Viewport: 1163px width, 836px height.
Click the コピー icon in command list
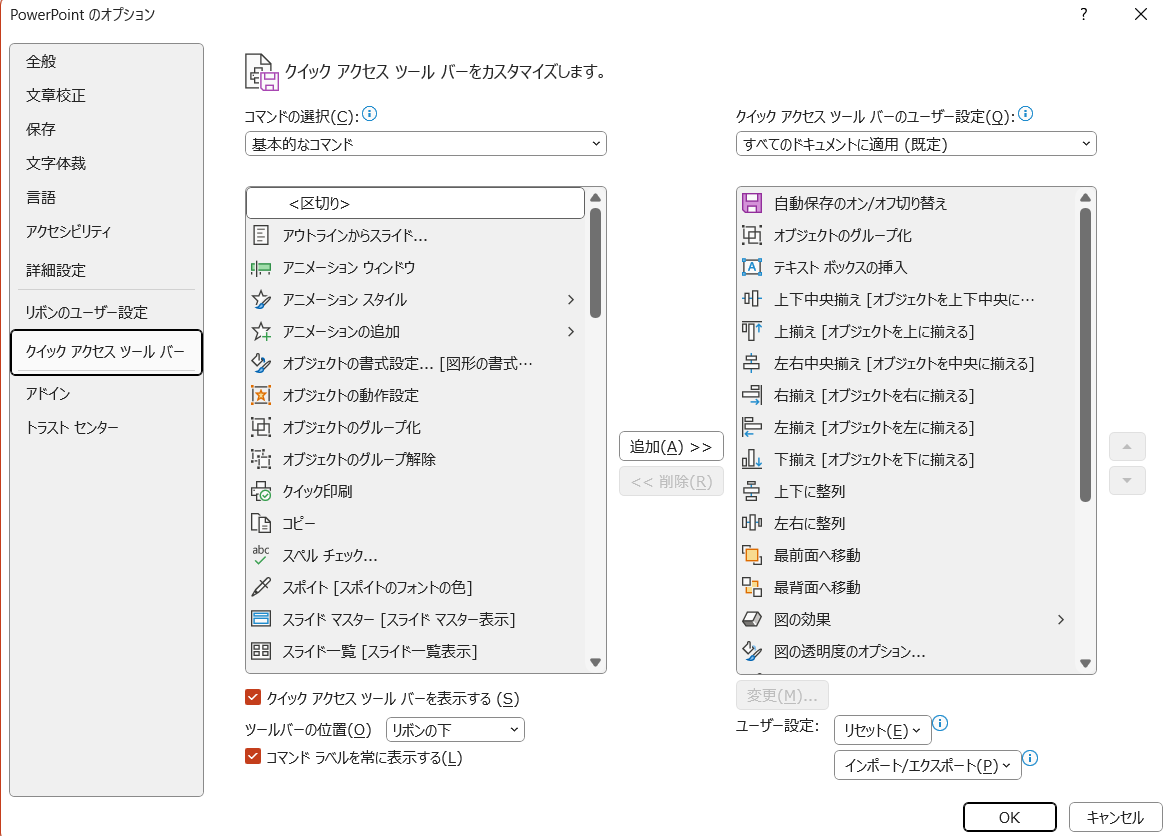coord(260,522)
